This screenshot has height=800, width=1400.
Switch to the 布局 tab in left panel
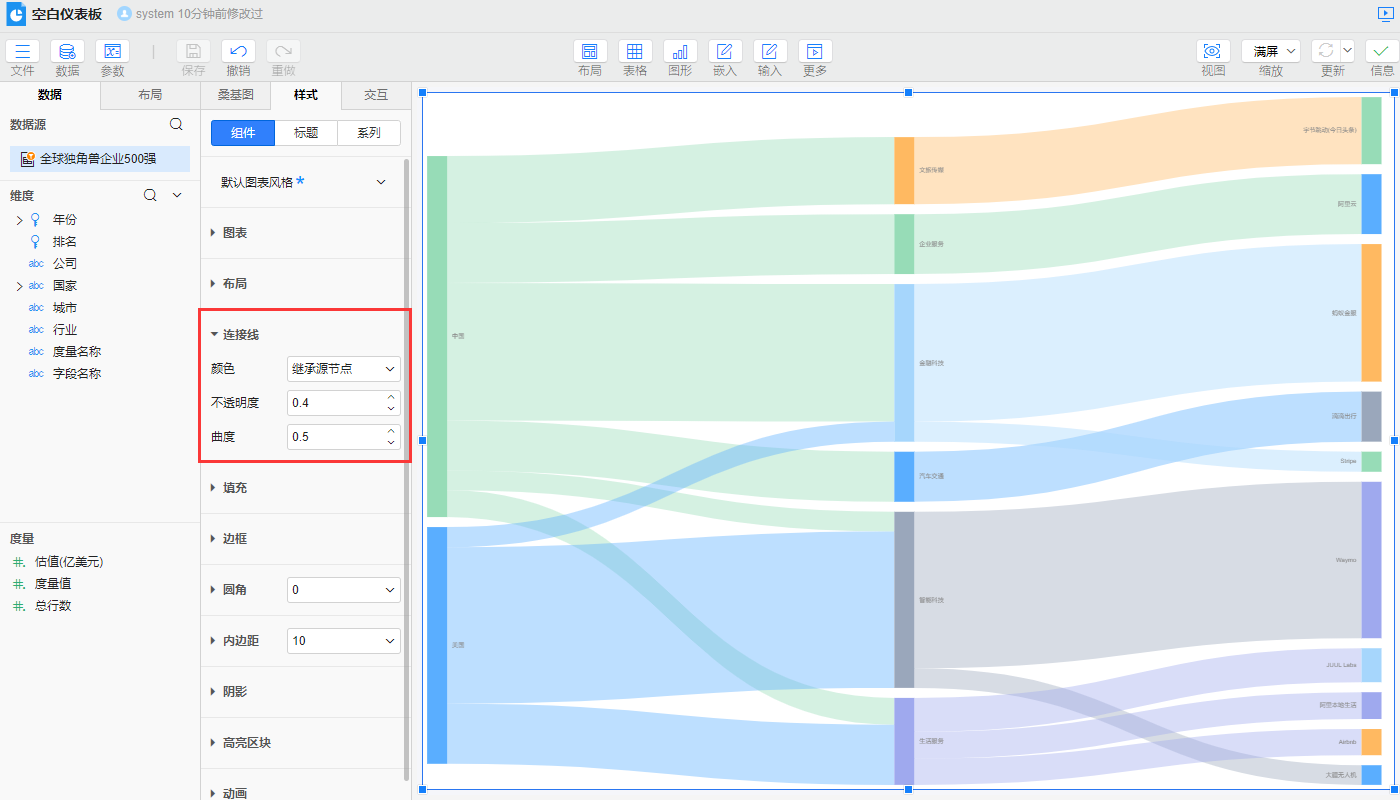coord(150,95)
